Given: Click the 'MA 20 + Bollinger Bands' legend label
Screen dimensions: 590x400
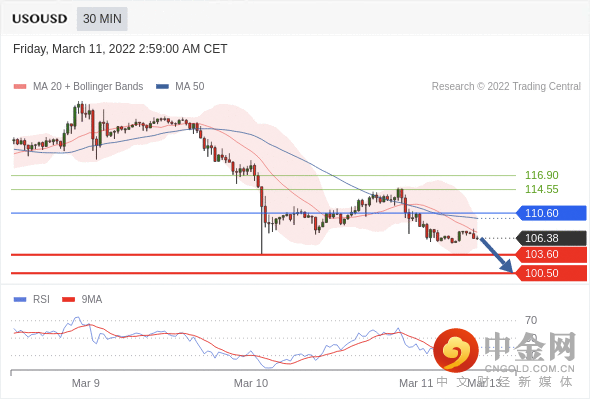Looking at the screenshot, I should 88,87.
